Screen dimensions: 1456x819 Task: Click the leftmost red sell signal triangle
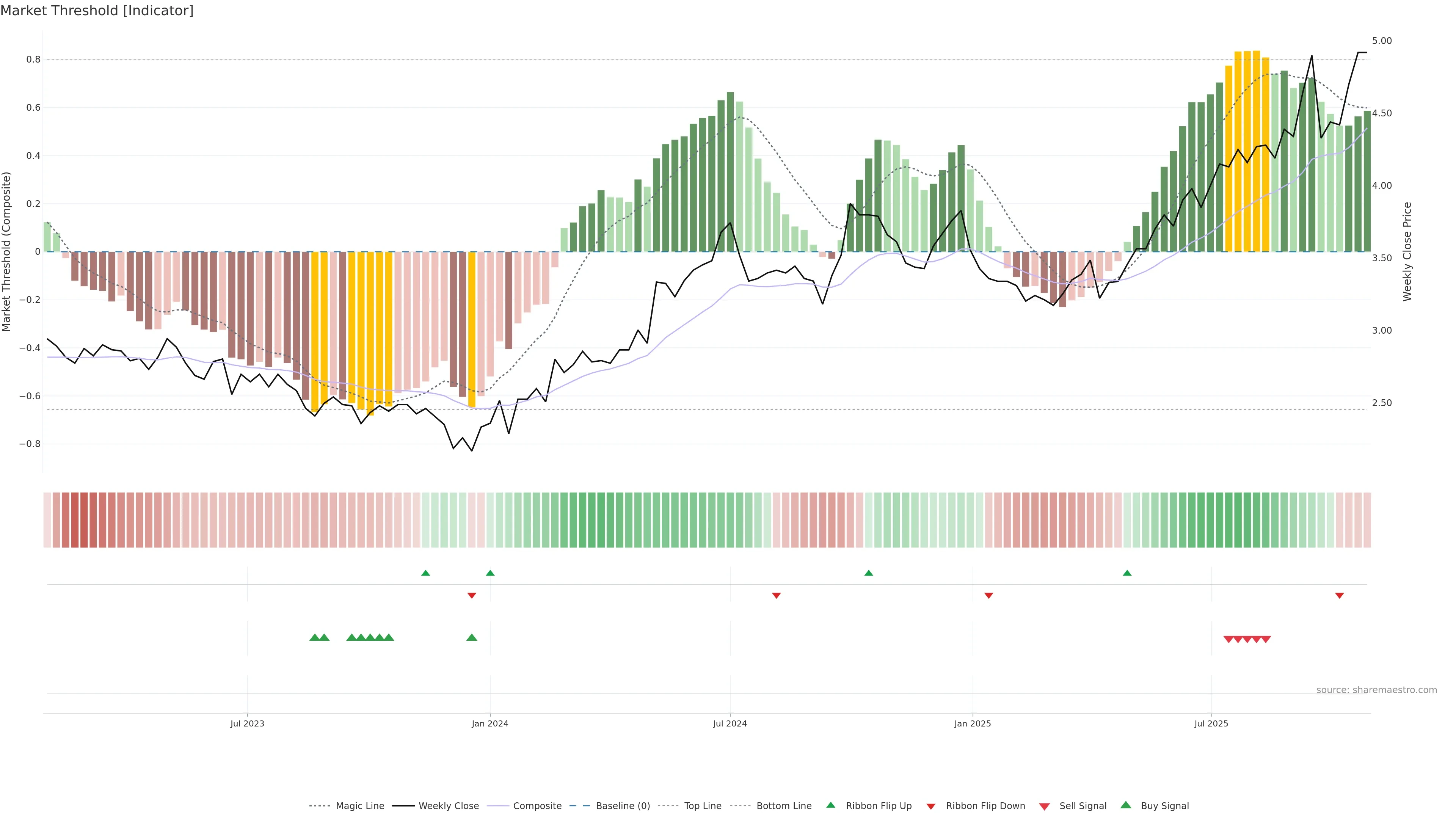pos(1228,639)
